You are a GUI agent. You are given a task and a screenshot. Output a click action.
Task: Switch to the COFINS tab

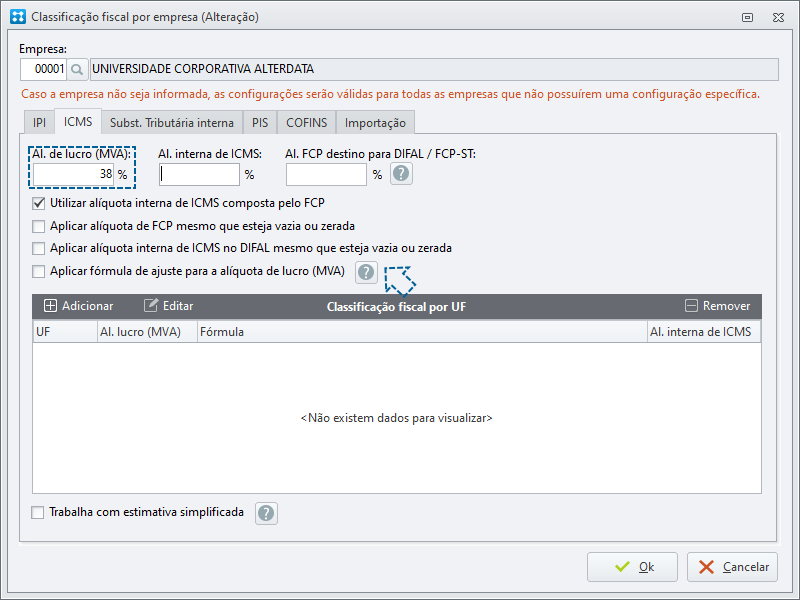[306, 123]
